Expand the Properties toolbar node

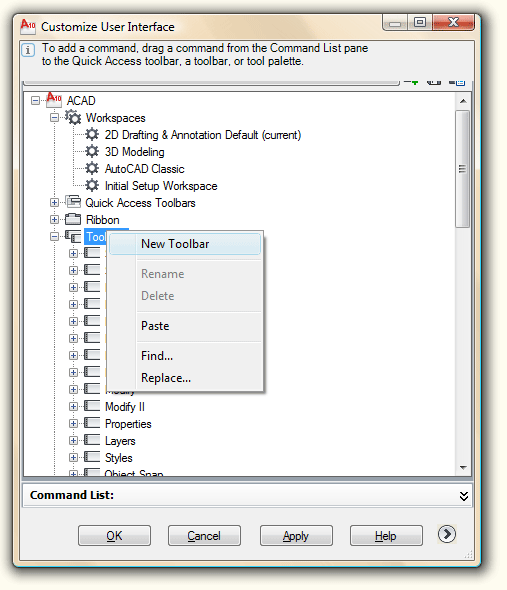[x=73, y=423]
